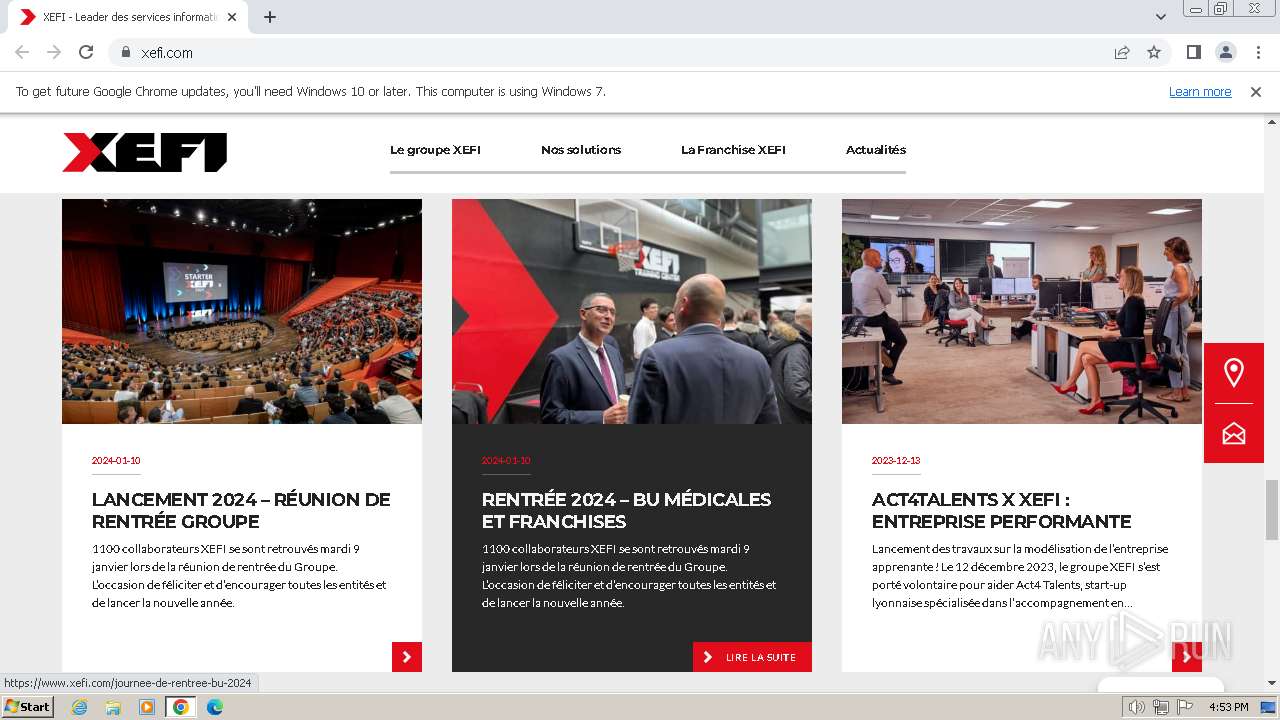This screenshot has height=720, width=1280.
Task: Switch to Chrome in taskbar
Action: 180,707
